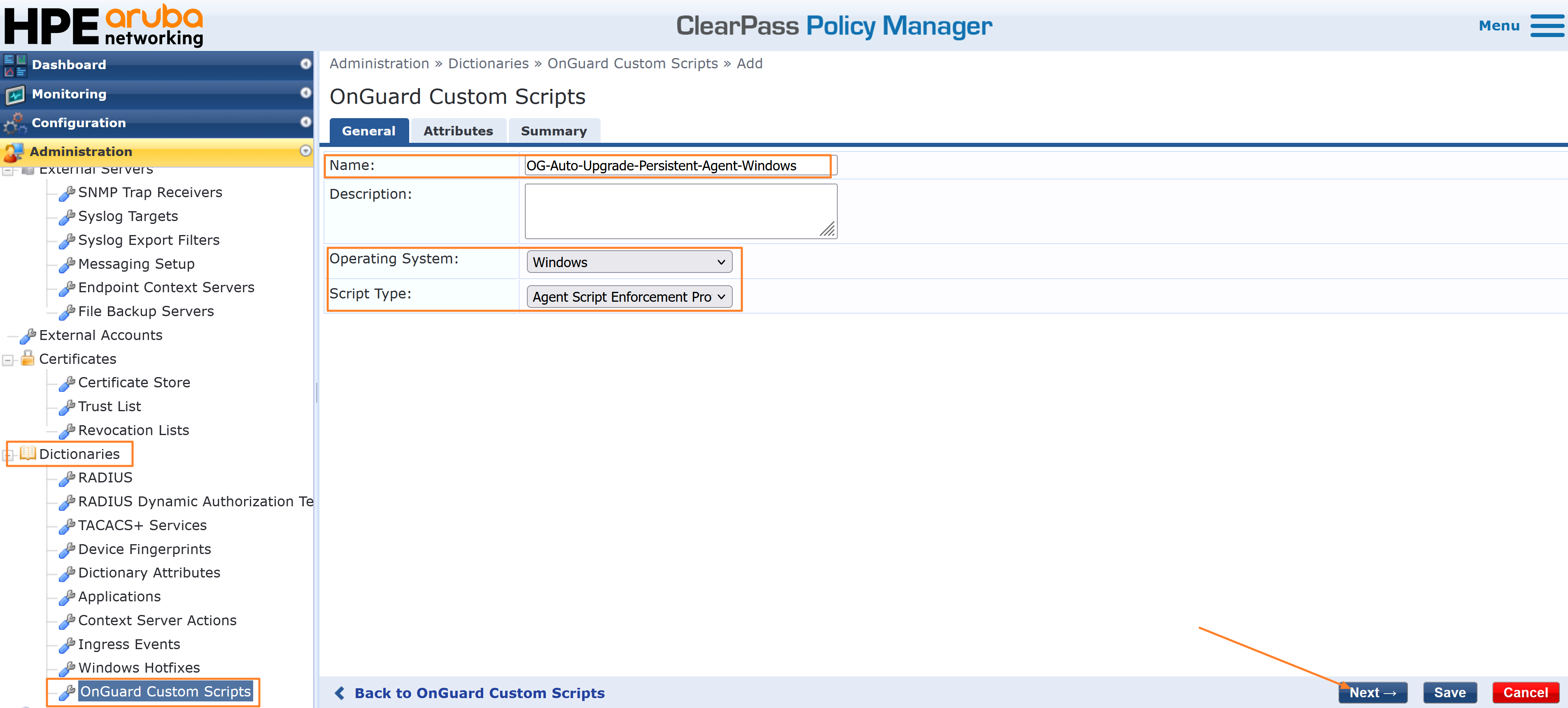
Task: Open the Operating System dropdown
Action: tap(629, 262)
